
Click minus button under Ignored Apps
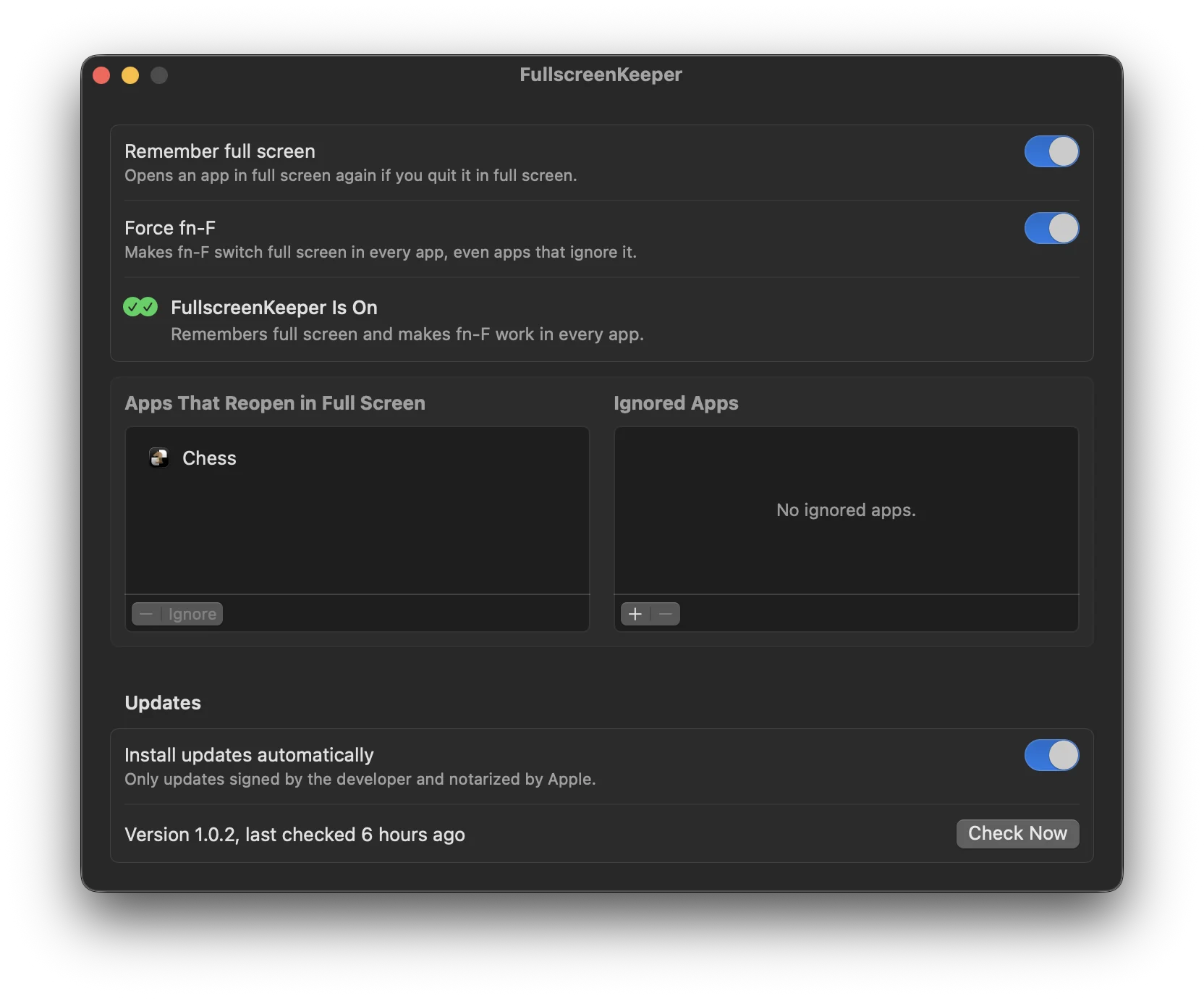[x=666, y=615]
